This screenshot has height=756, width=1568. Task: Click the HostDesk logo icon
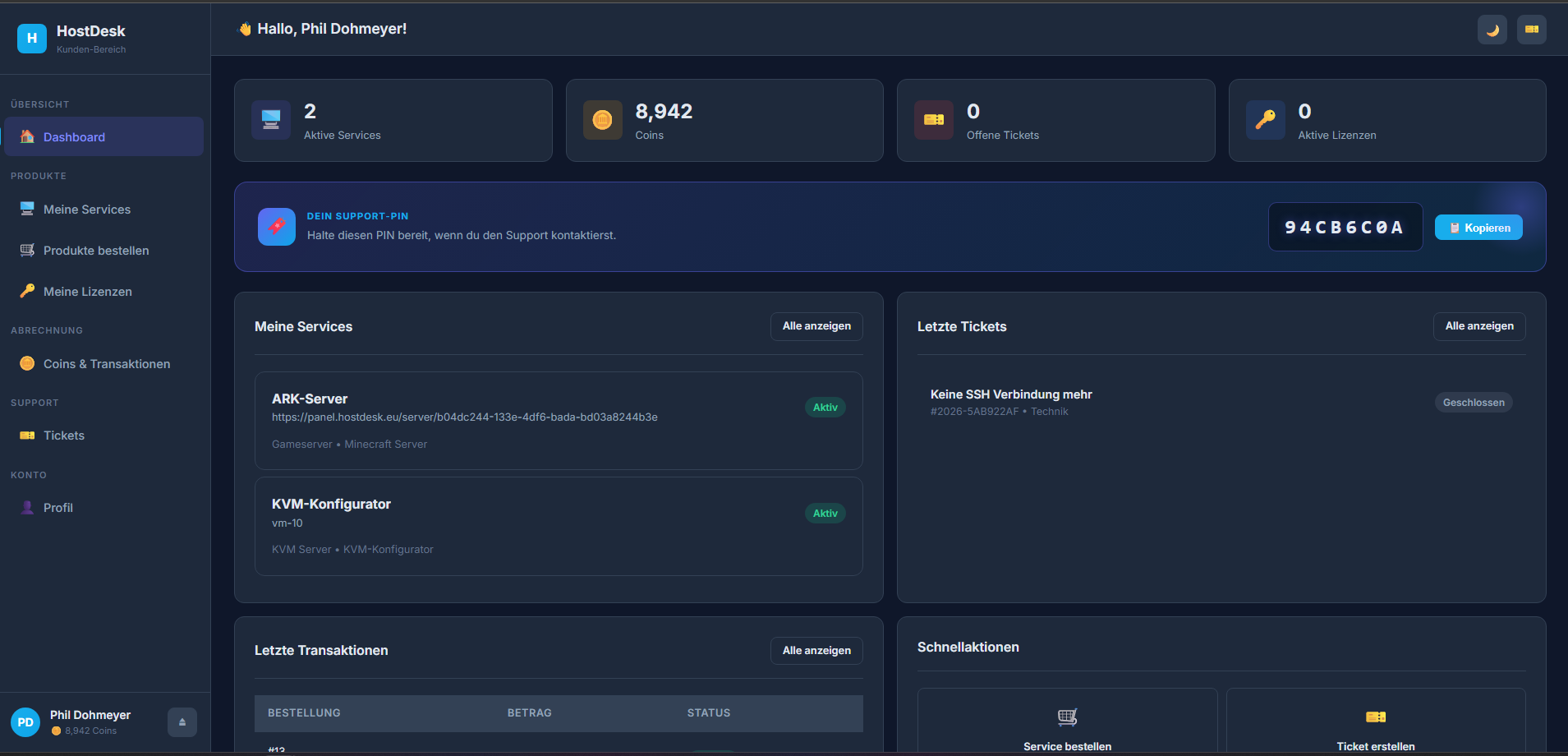click(32, 38)
